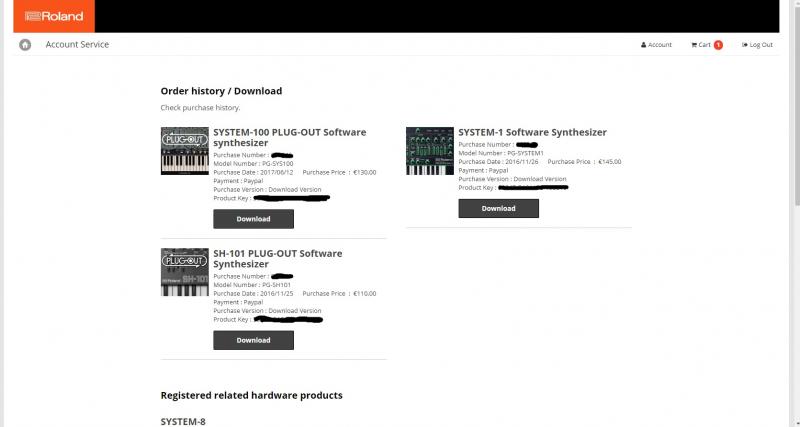The image size is (800, 427).
Task: Download SH-101 PLUG-OUT software
Action: pyautogui.click(x=254, y=340)
